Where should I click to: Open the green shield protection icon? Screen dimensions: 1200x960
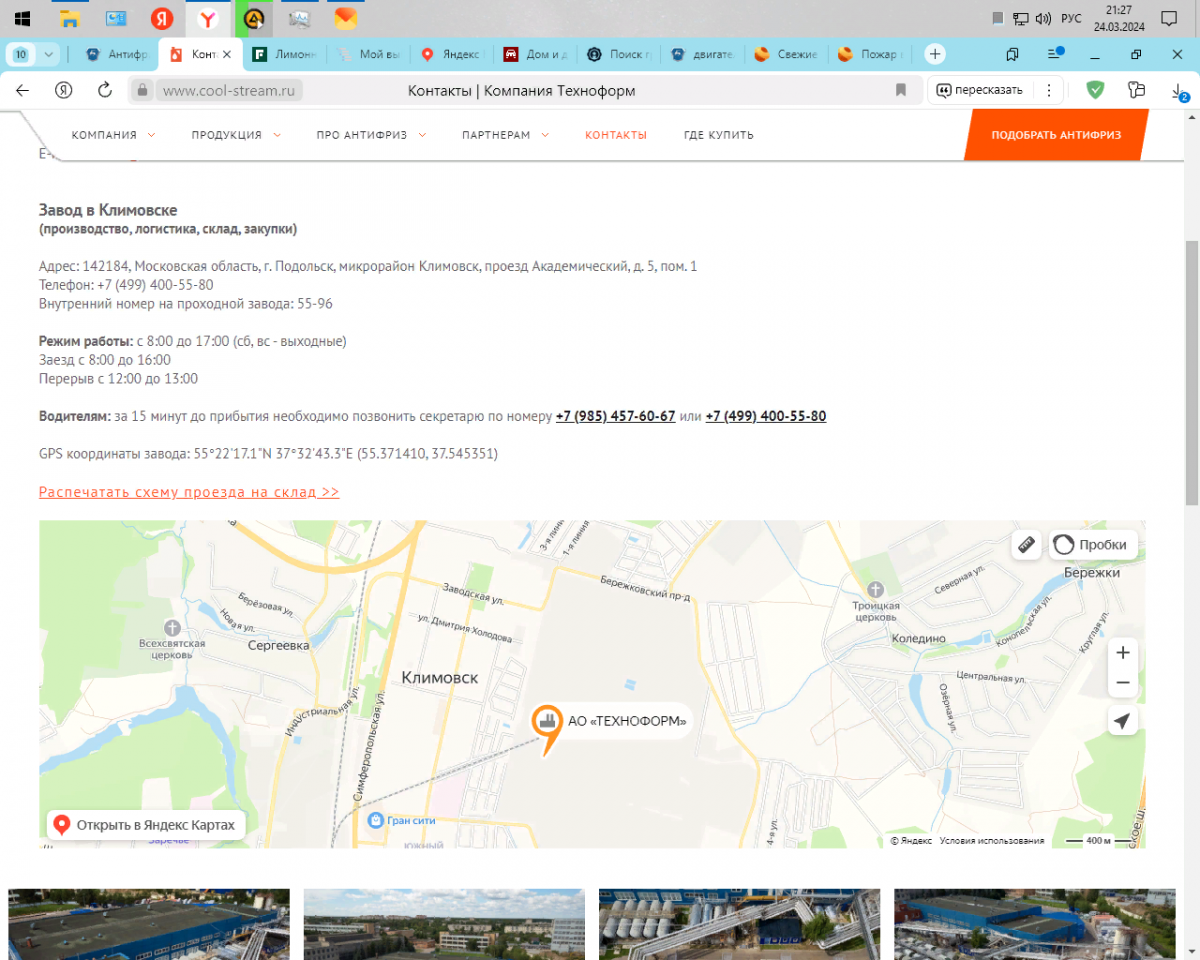point(1095,90)
